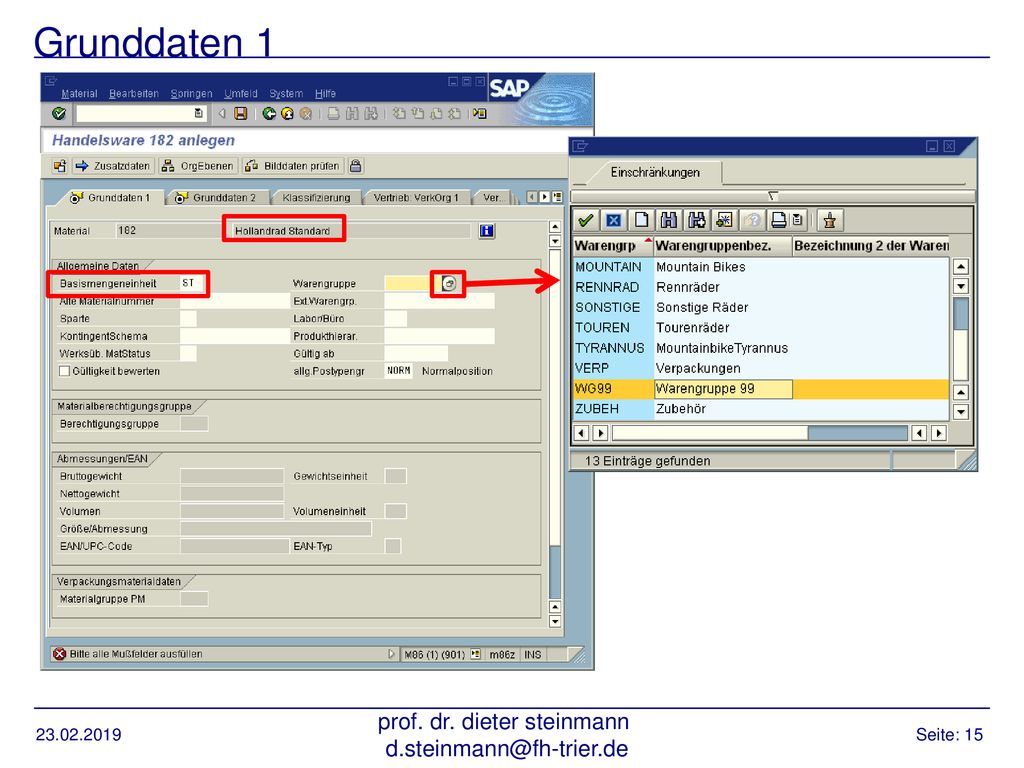
Task: Select the ZUBEH Zubehör row
Action: [761, 409]
